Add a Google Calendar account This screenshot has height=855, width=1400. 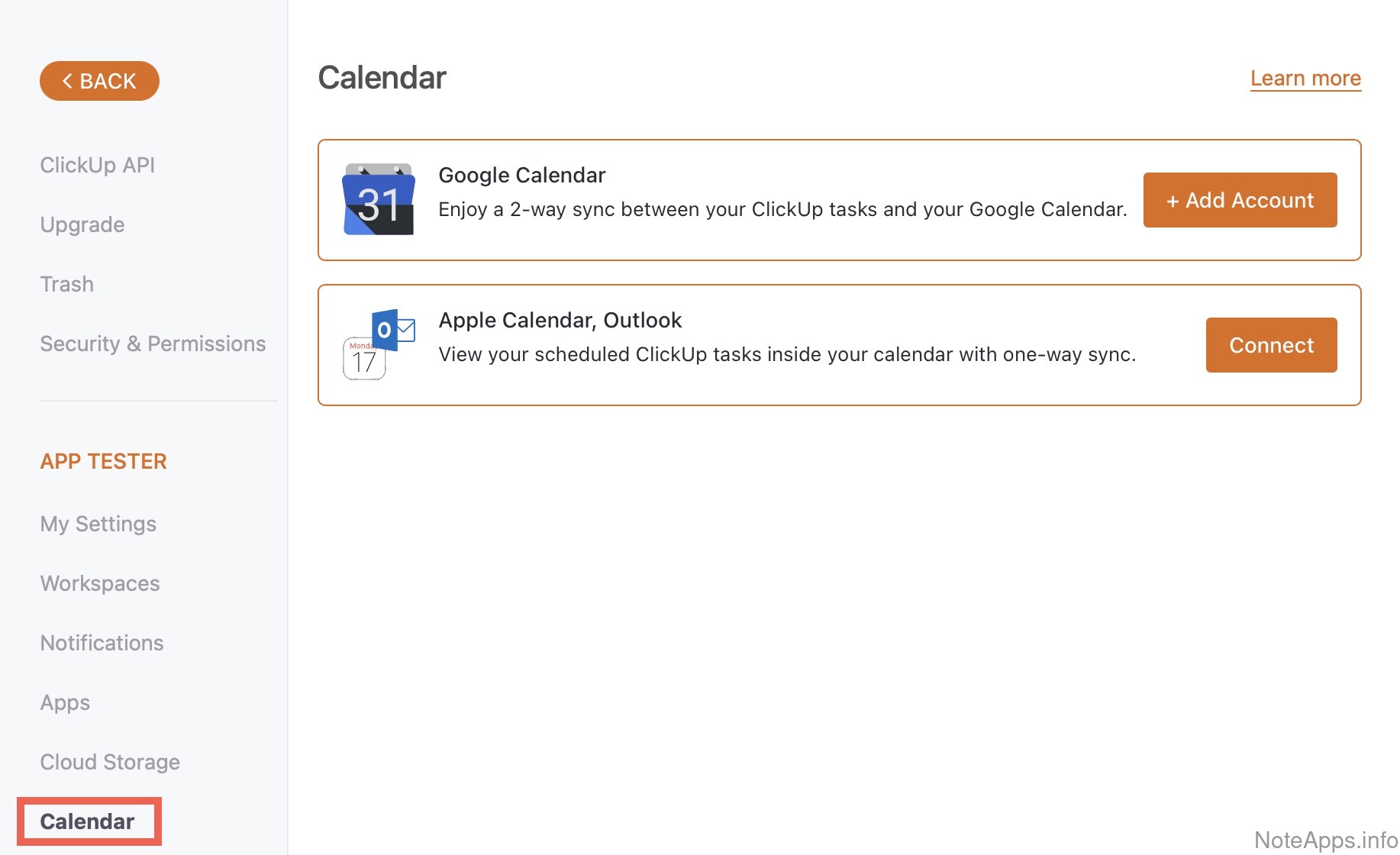click(x=1240, y=200)
